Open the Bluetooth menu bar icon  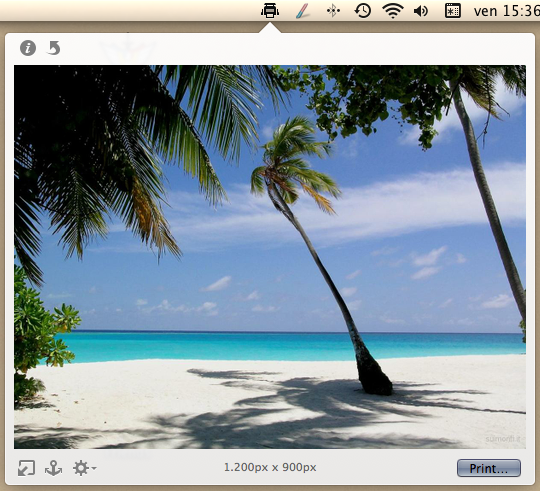(333, 11)
